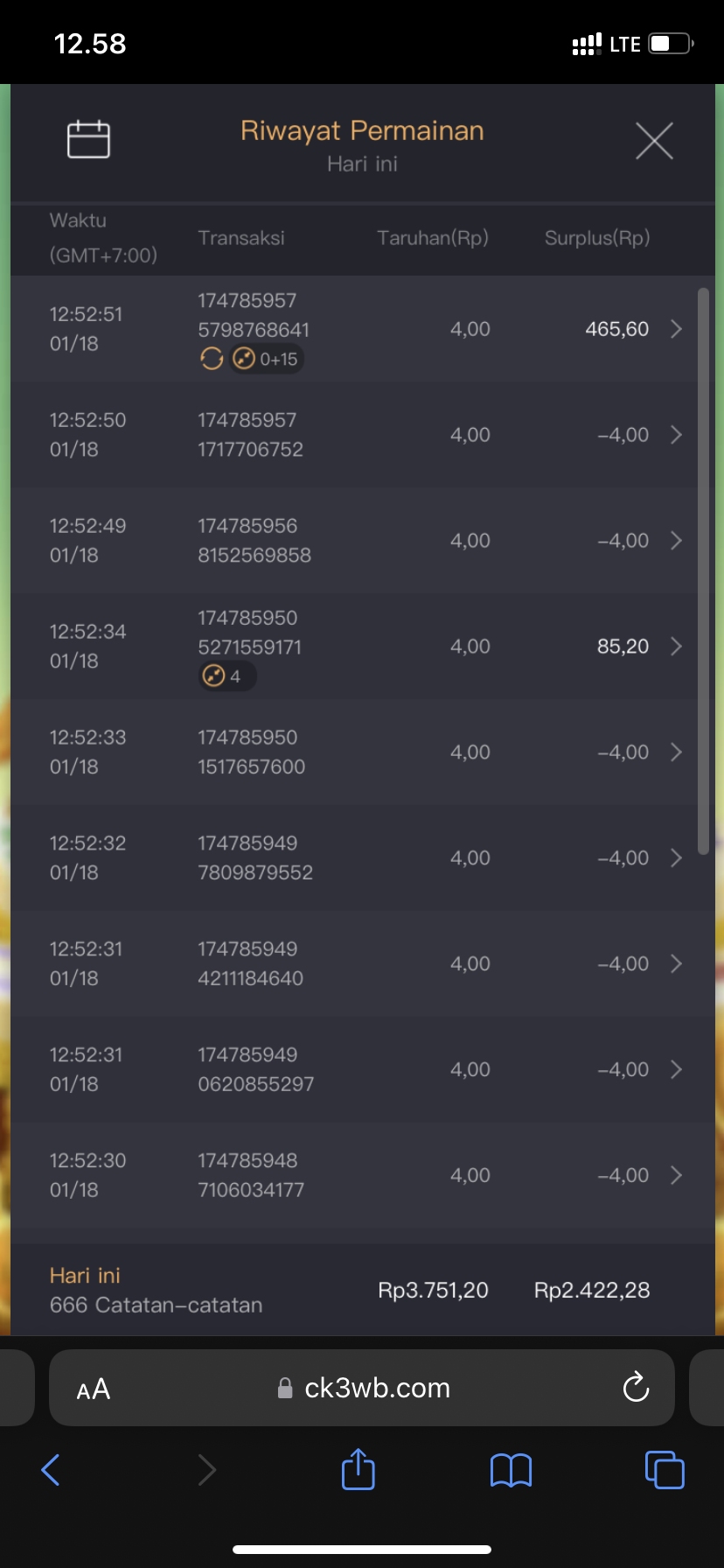This screenshot has height=1568, width=724.
Task: Select the 12:52:49 transaction row 8152569858
Action: (350, 541)
